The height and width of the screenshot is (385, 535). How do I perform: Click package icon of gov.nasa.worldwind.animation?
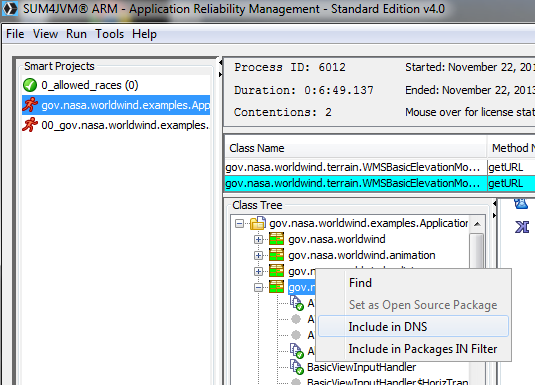click(x=276, y=255)
